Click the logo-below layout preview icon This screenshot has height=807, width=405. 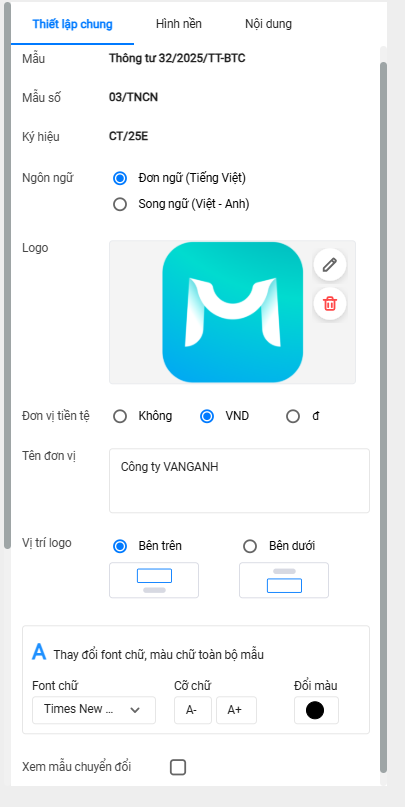284,580
